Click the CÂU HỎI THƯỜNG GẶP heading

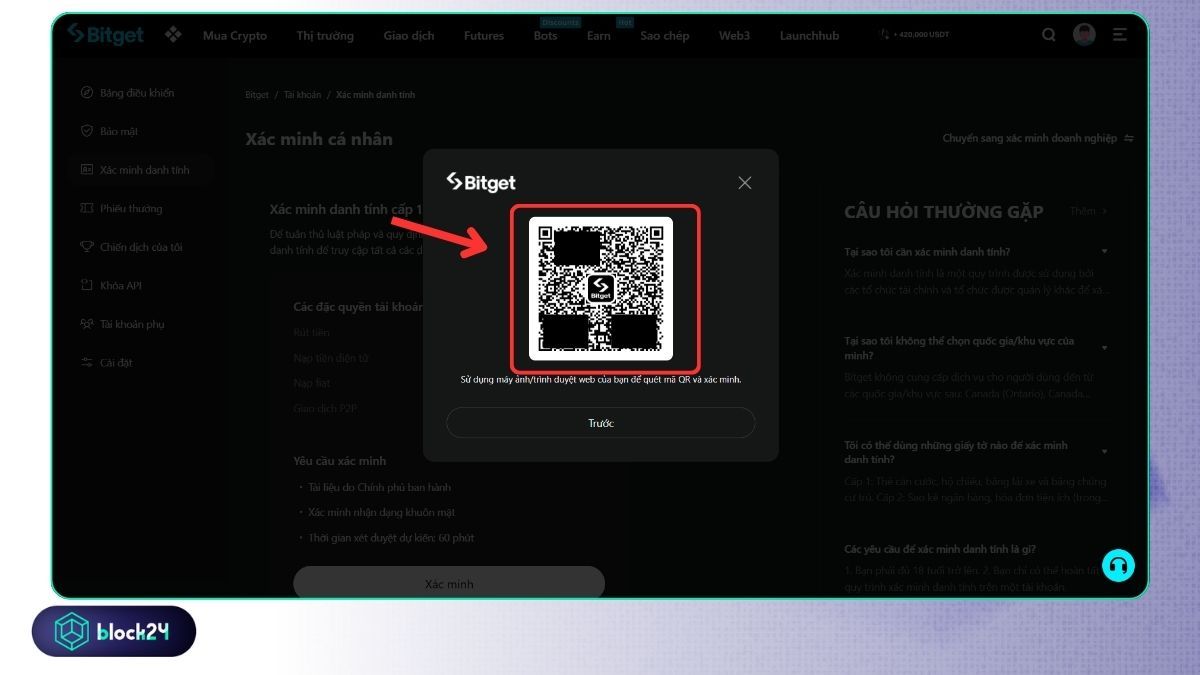(944, 211)
